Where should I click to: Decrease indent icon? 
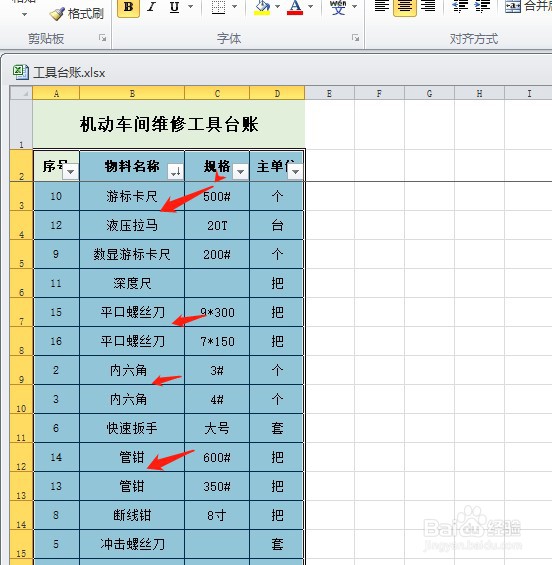[x=460, y=7]
